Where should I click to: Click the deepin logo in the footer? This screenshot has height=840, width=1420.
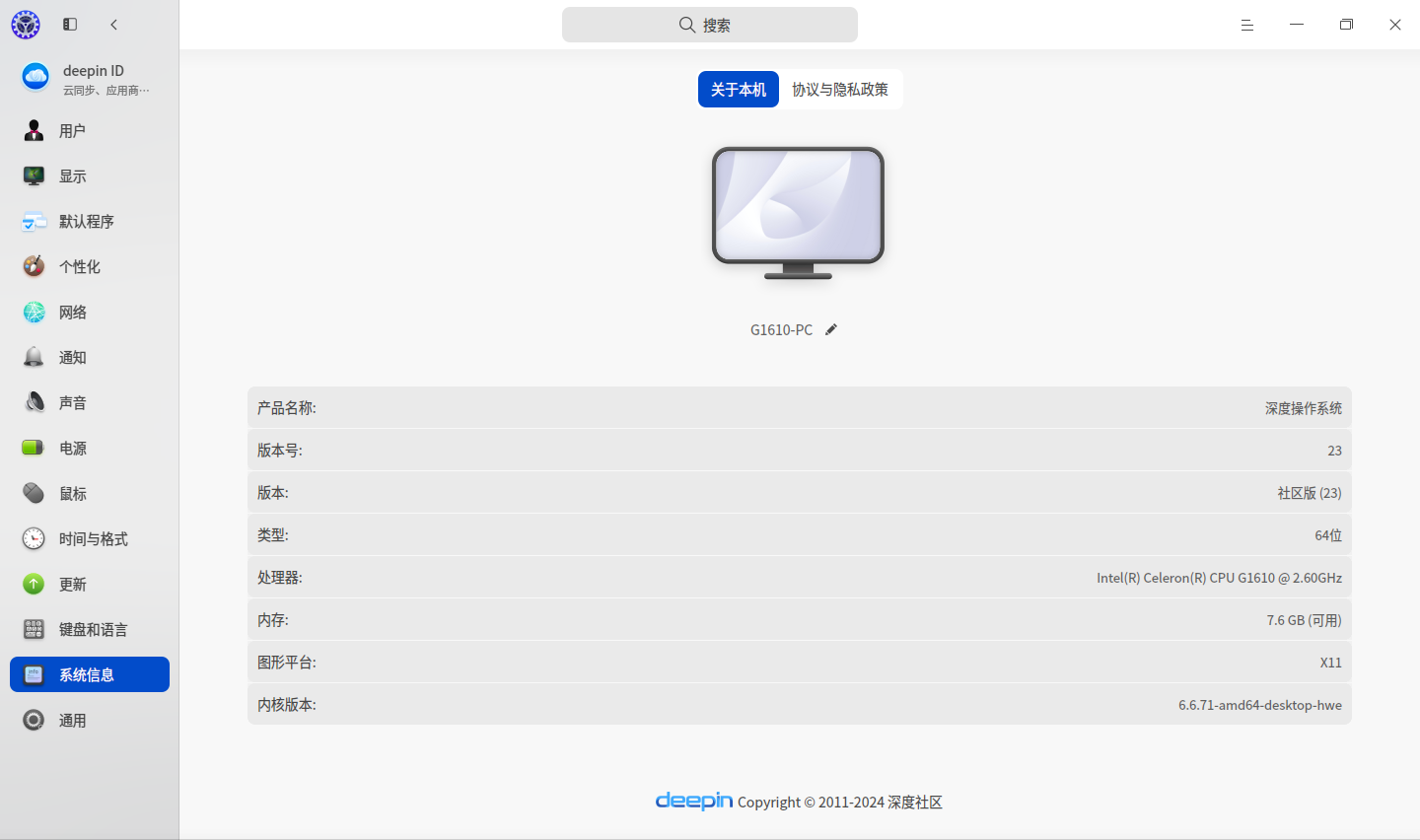[x=694, y=801]
